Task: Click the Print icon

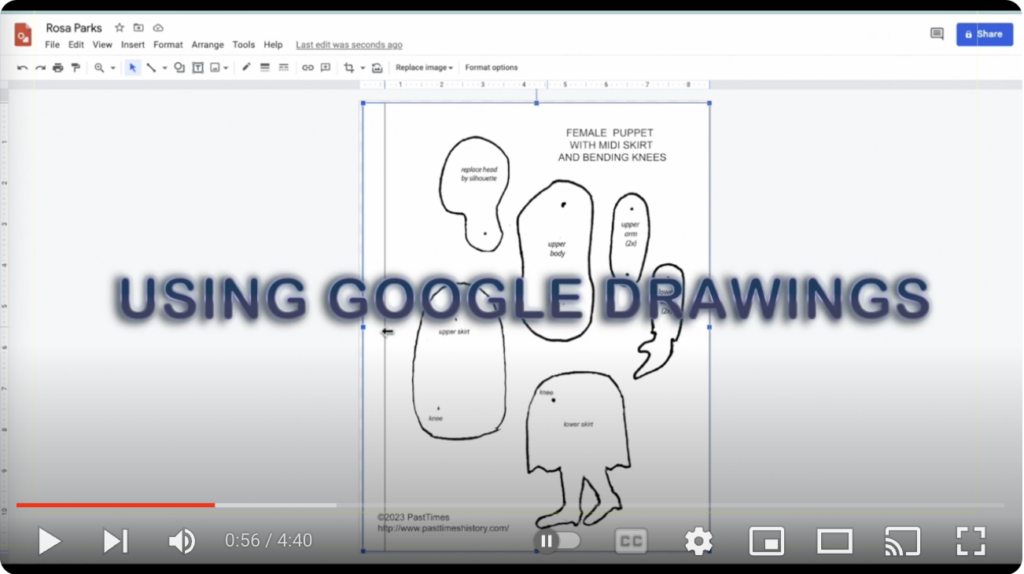Action: 58,68
